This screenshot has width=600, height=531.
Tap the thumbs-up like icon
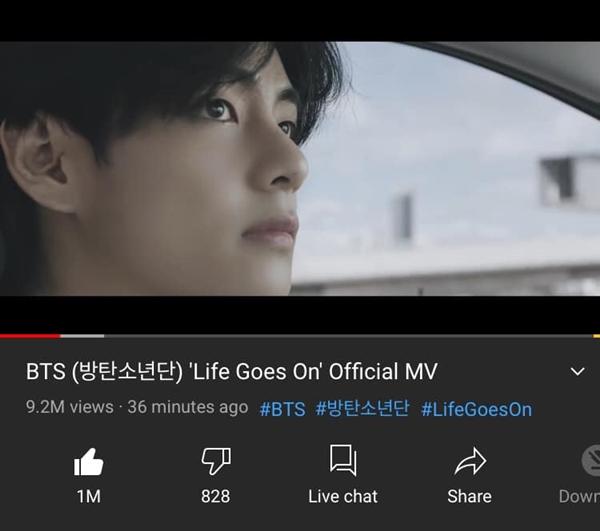tap(88, 462)
